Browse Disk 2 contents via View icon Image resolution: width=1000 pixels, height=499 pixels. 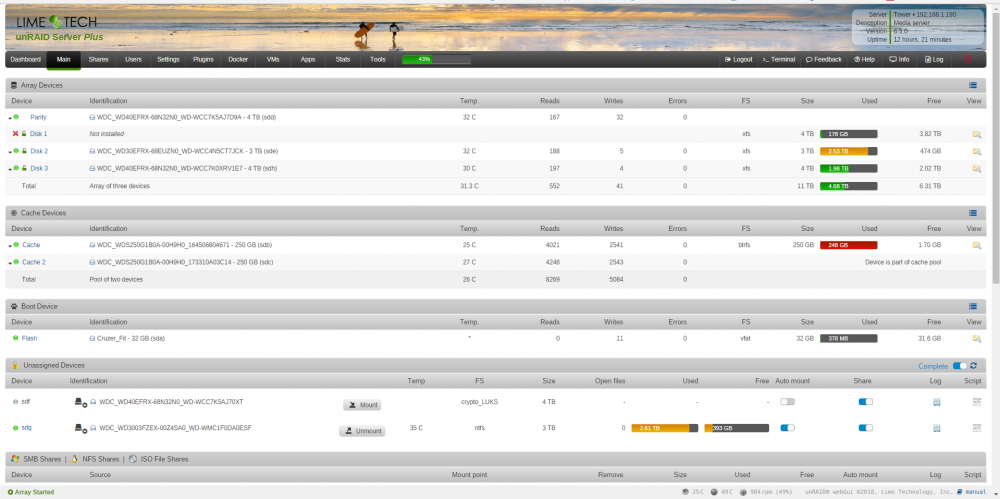pos(976,151)
